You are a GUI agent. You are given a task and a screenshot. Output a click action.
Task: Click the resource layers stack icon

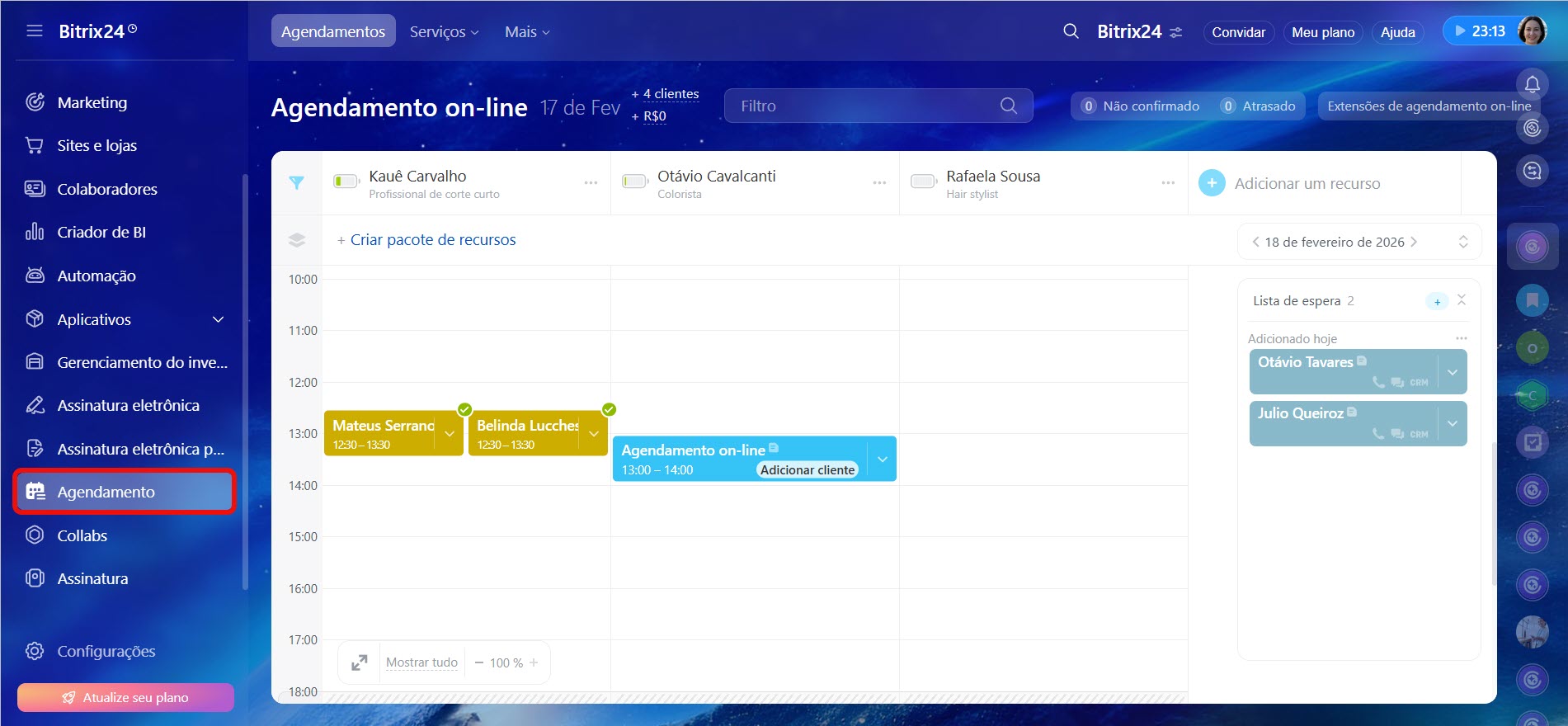297,240
